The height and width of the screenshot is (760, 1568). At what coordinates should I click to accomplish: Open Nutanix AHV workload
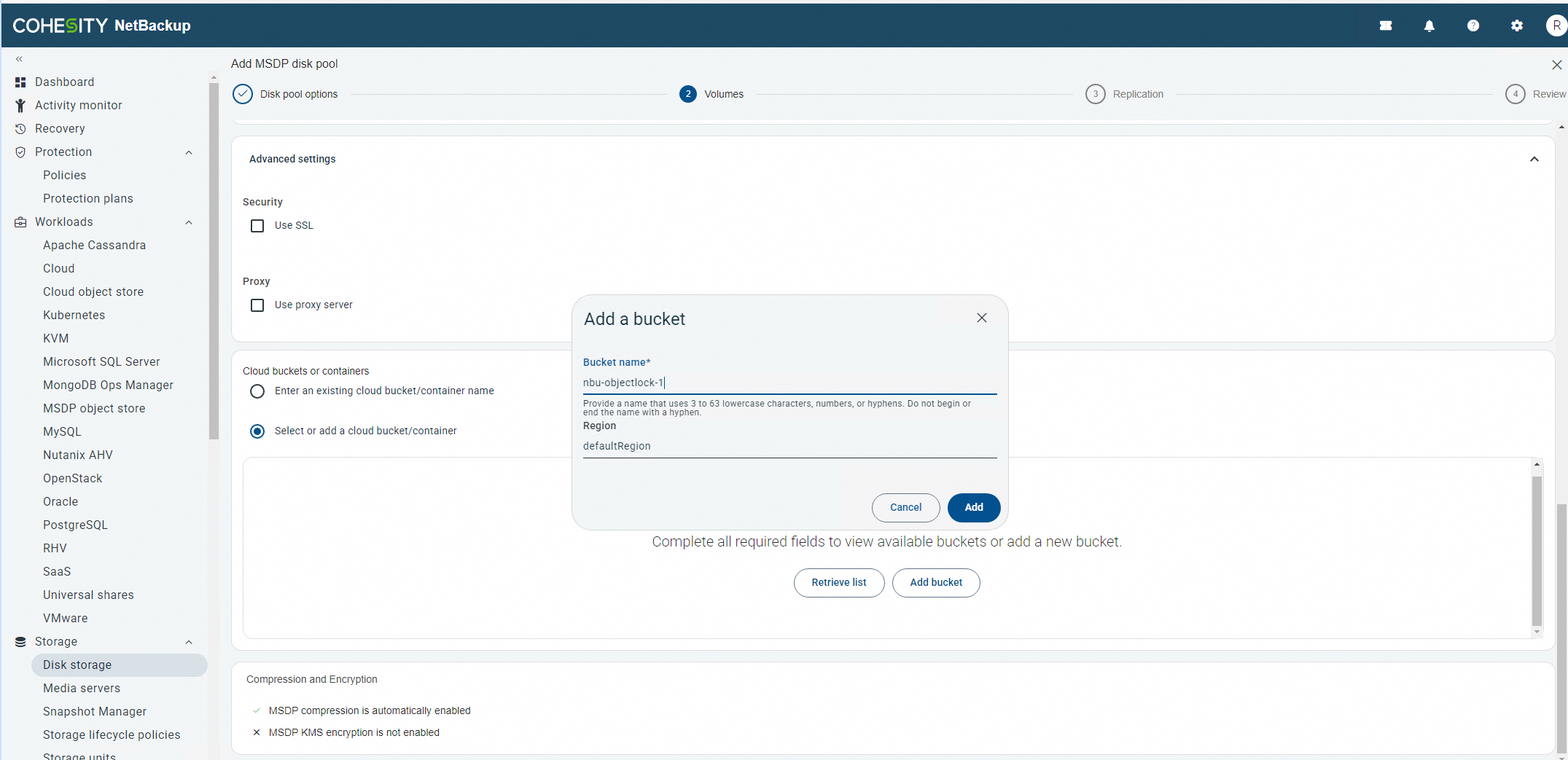click(77, 455)
